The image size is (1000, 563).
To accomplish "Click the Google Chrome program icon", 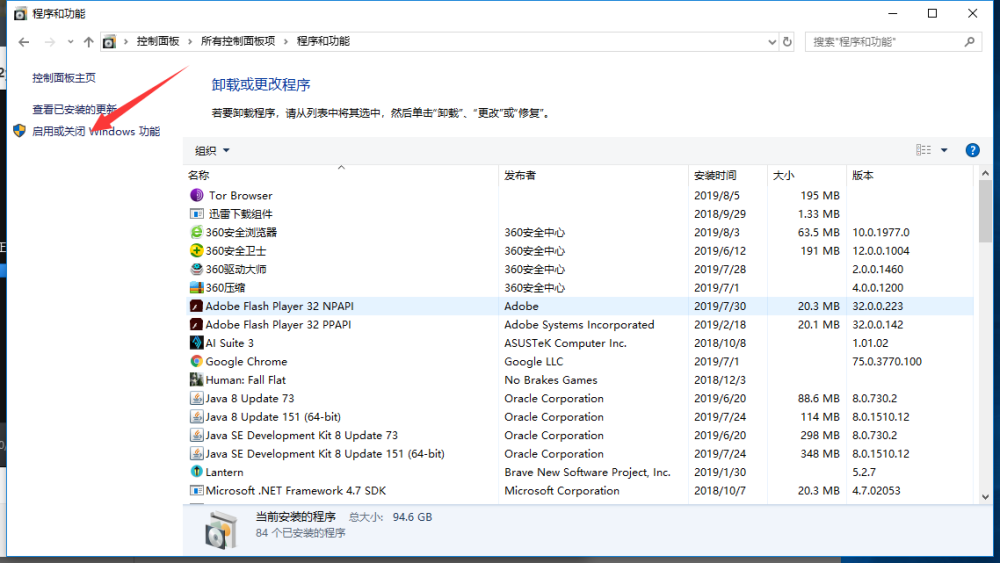I will coord(196,362).
